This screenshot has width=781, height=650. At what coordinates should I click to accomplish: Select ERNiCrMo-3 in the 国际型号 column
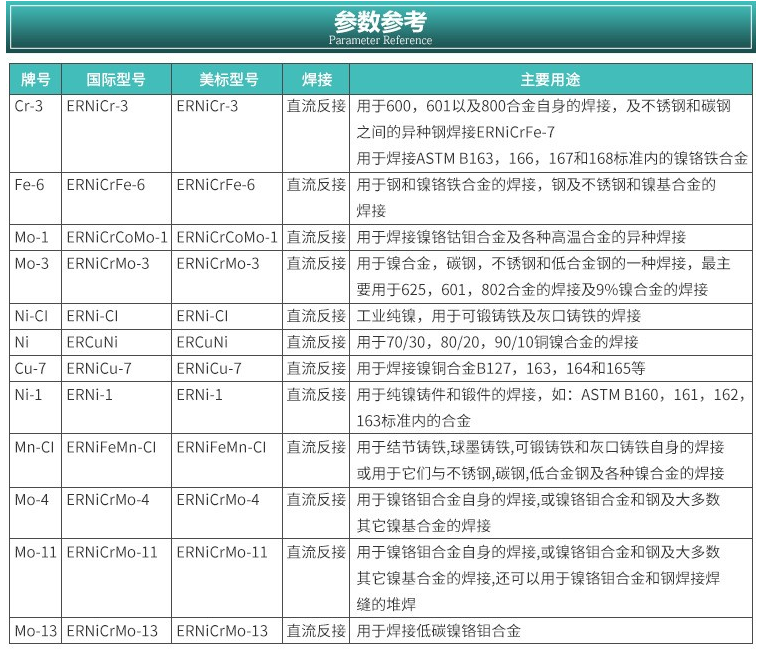coord(108,263)
